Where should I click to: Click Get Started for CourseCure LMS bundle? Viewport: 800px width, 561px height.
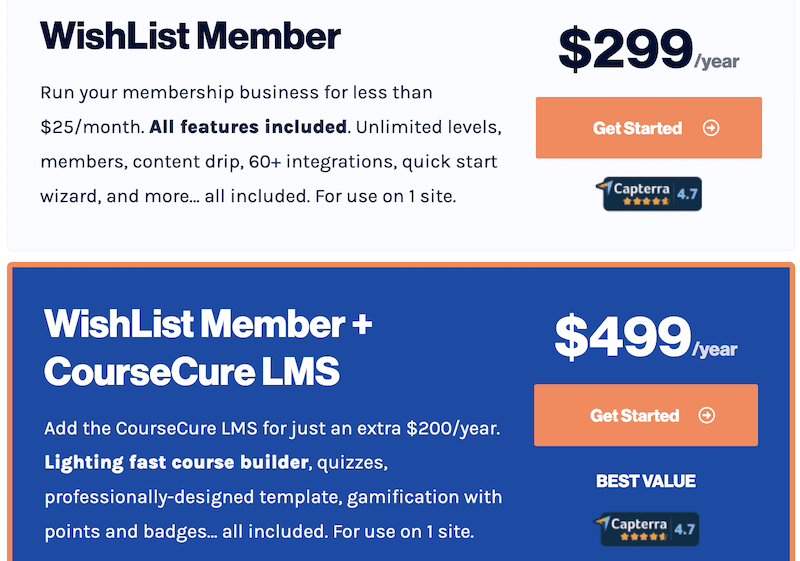tap(646, 415)
